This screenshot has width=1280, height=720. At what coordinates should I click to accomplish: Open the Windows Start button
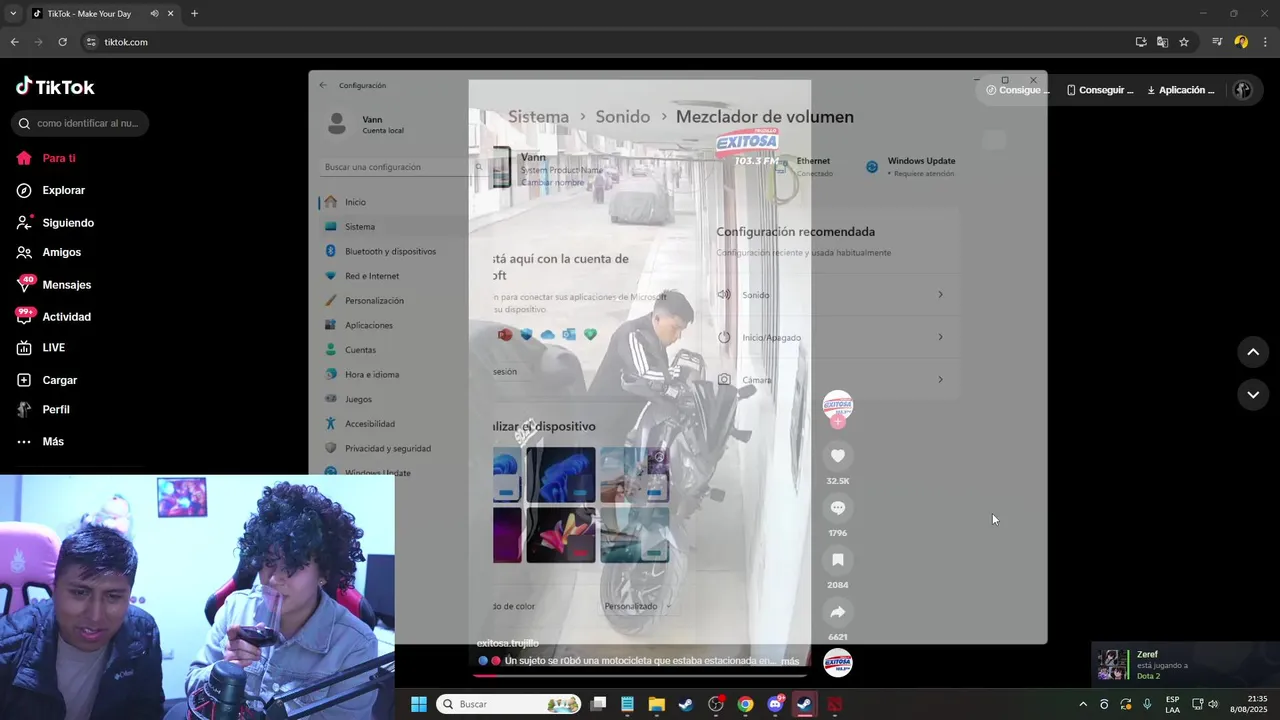coord(419,704)
